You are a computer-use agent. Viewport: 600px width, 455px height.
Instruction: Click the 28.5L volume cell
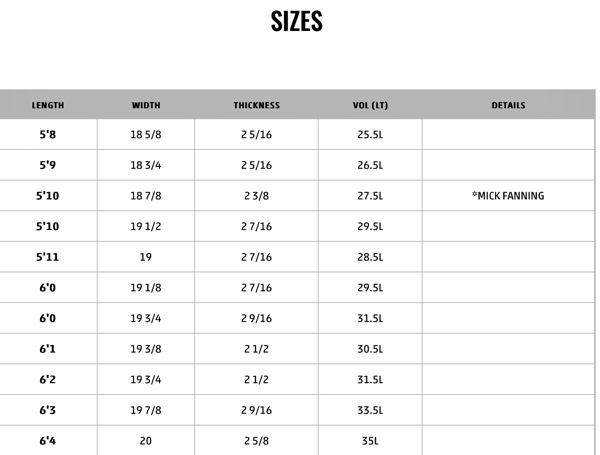[370, 257]
